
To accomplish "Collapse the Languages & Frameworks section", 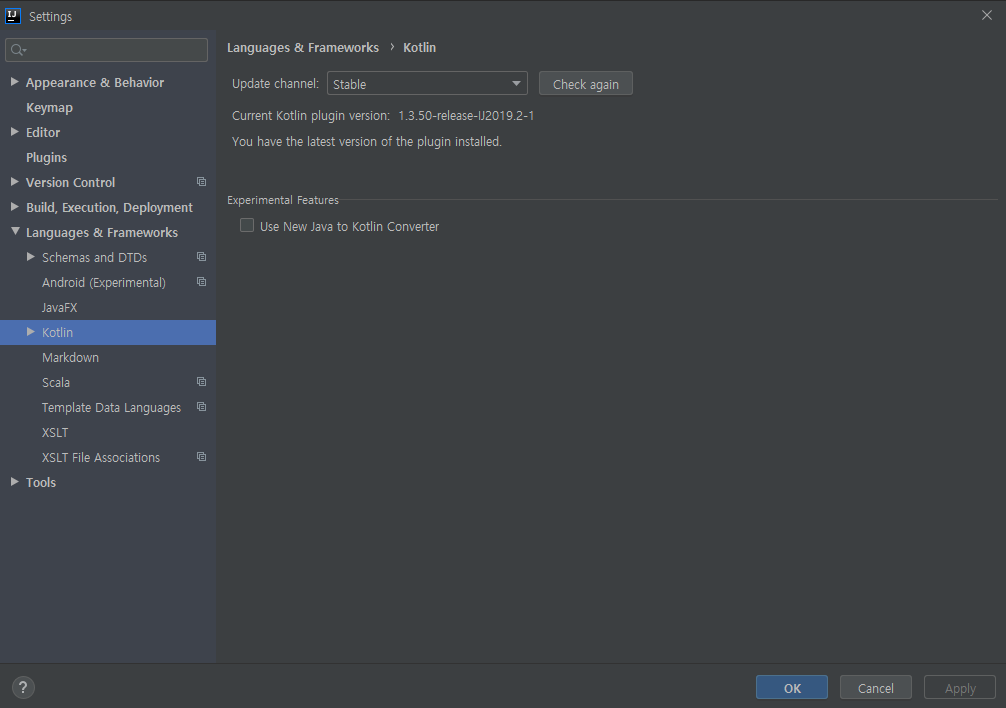I will pyautogui.click(x=15, y=232).
